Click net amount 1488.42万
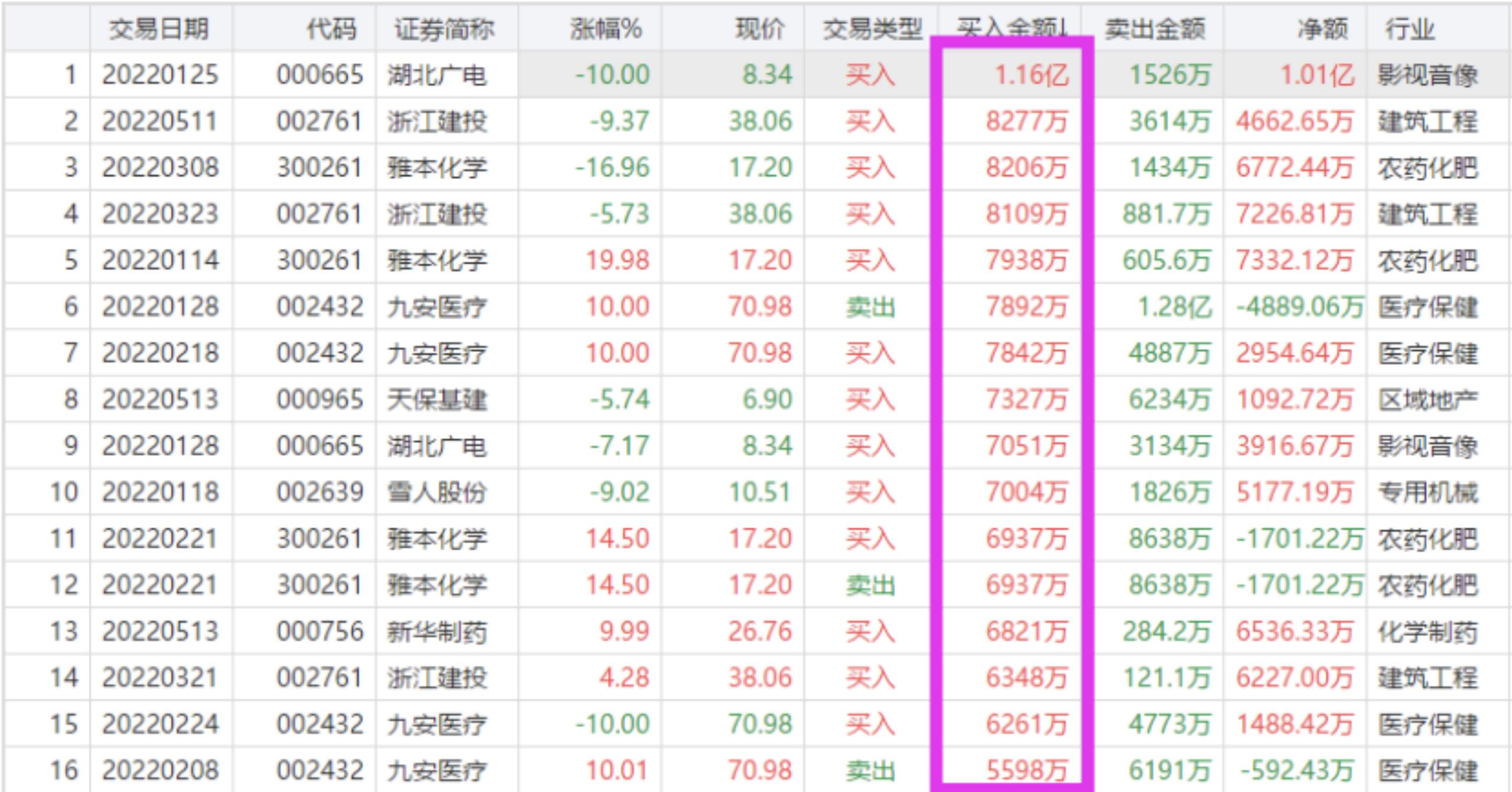Screen dimensions: 1512x792 [x=1295, y=724]
